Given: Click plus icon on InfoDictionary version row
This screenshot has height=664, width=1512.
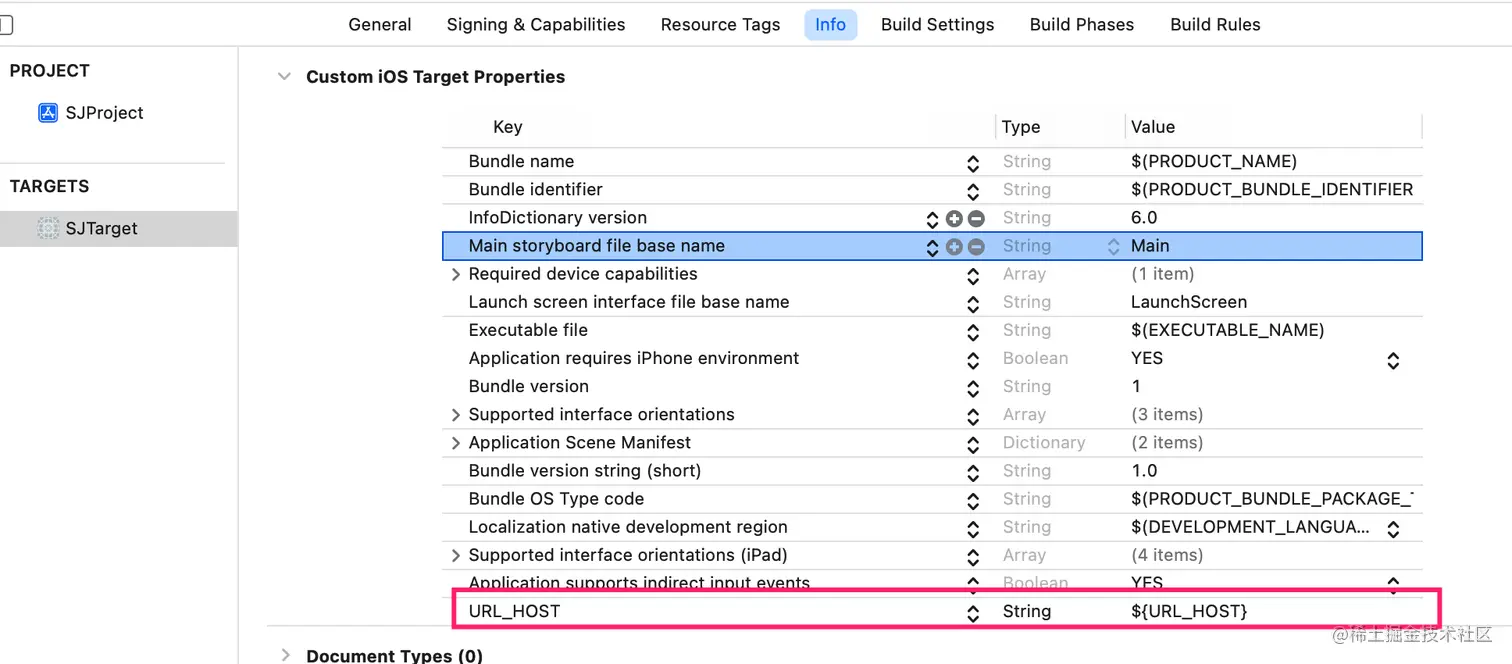Looking at the screenshot, I should click(x=954, y=218).
